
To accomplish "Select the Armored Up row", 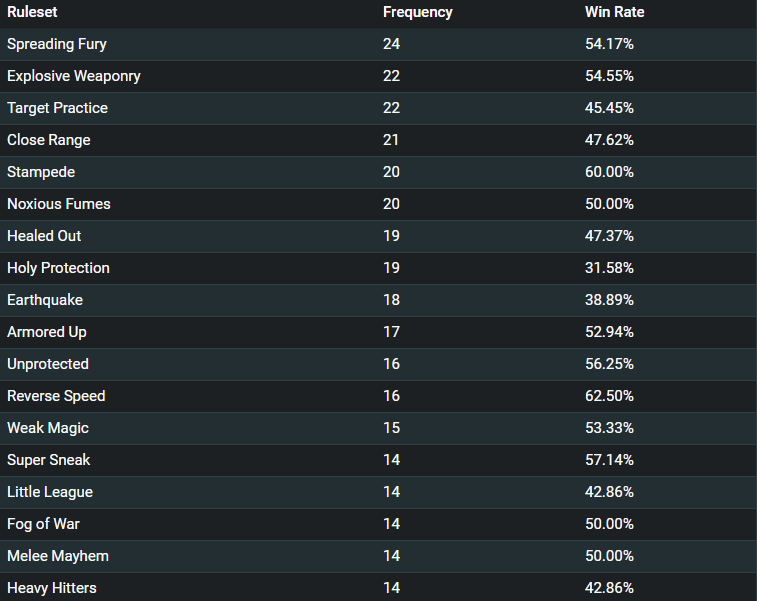I will (378, 332).
